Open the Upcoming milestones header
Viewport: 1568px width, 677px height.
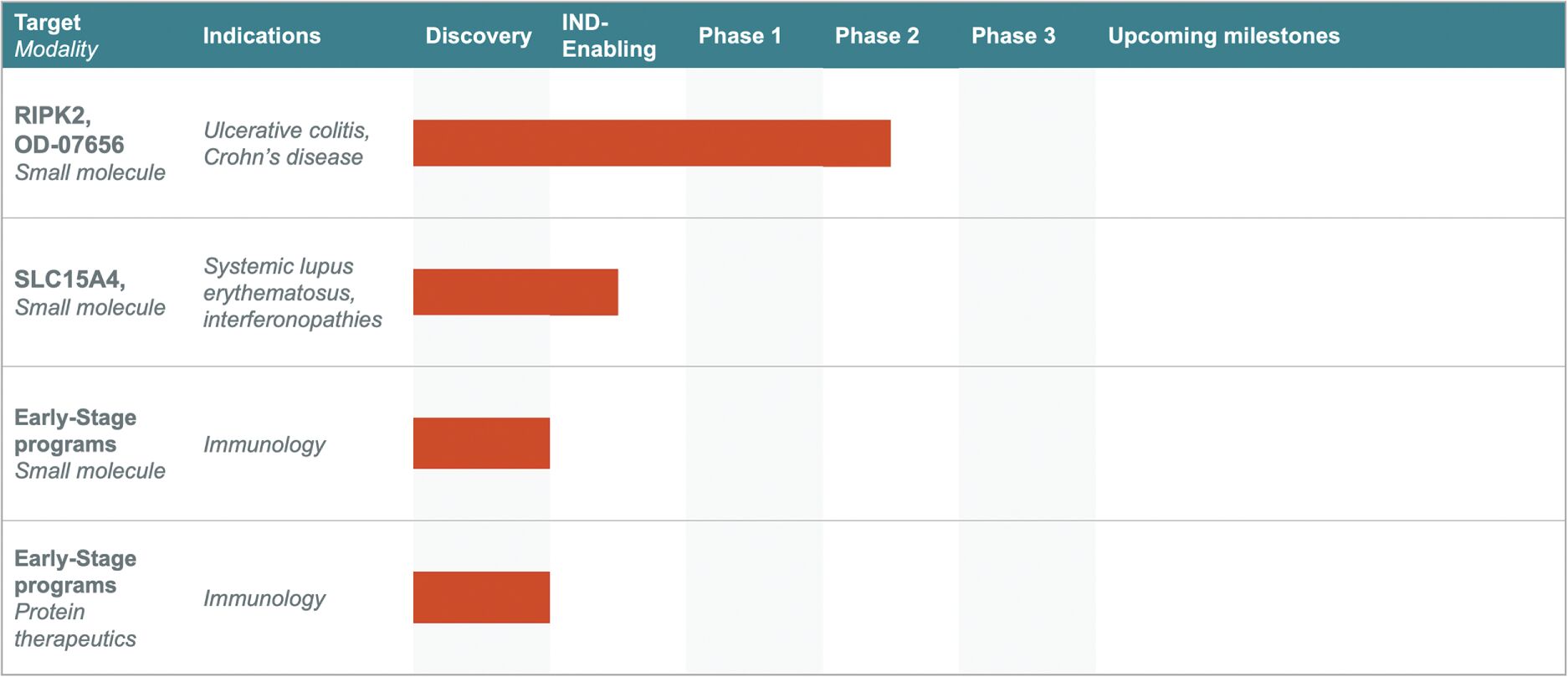1223,36
